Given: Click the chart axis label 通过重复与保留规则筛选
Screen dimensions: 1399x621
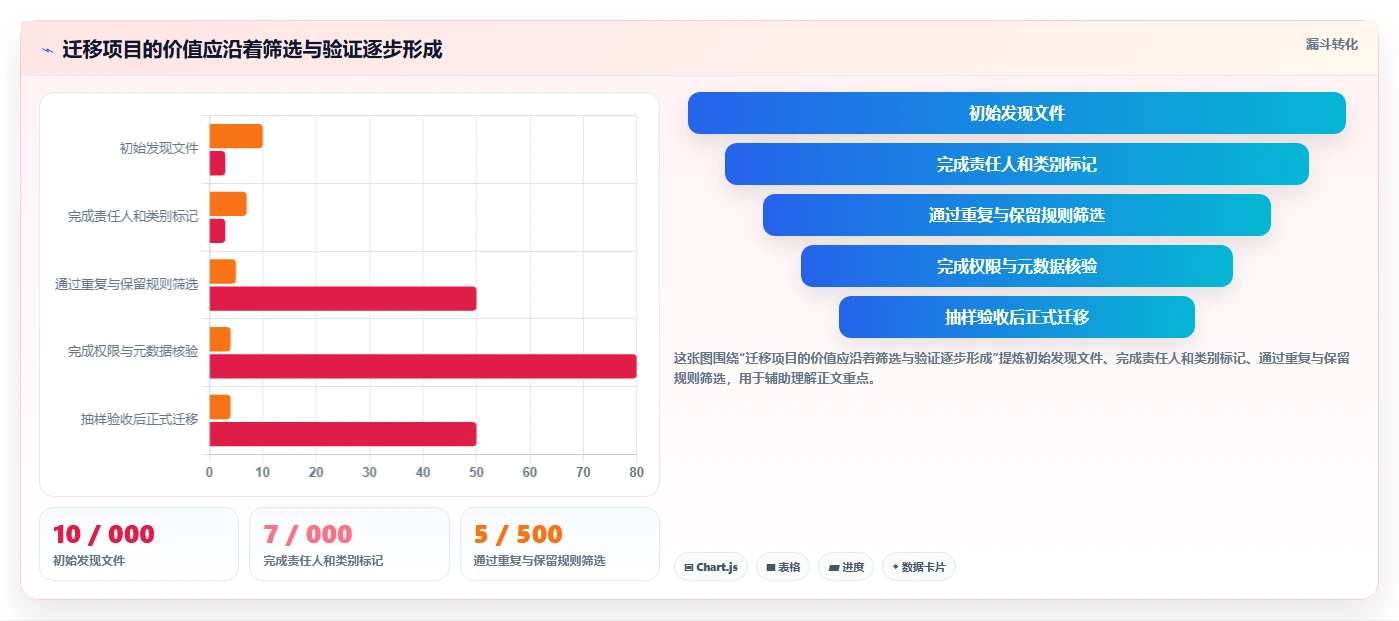Looking at the screenshot, I should pos(127,284).
